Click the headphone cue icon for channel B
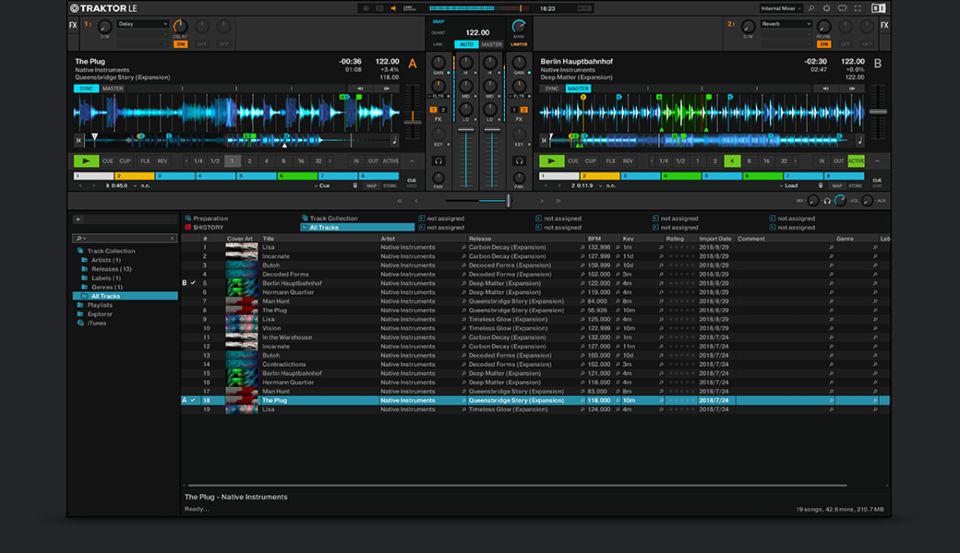Image resolution: width=960 pixels, height=553 pixels. pos(519,160)
